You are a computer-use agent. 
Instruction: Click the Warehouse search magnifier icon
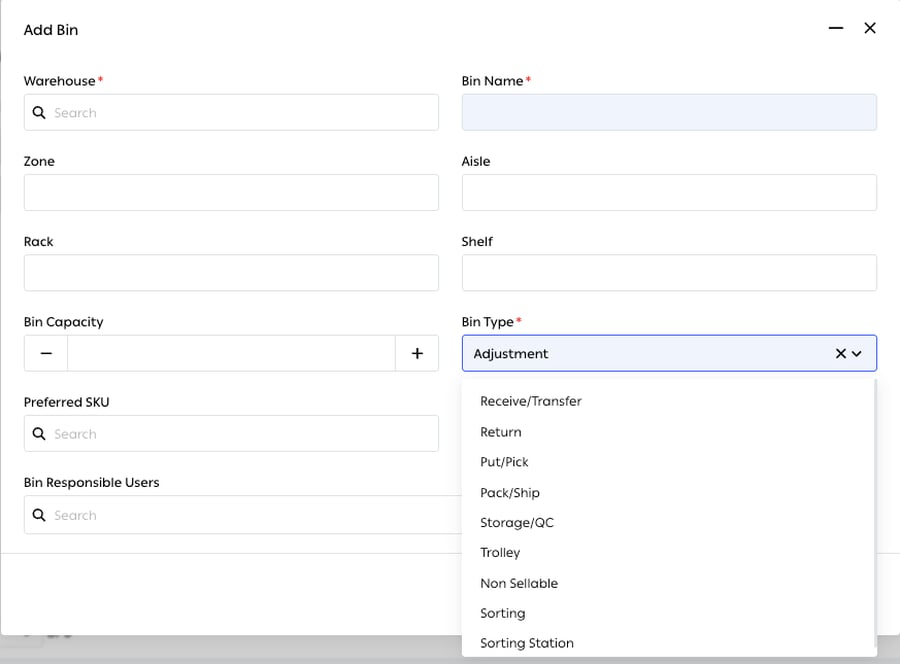click(x=39, y=112)
